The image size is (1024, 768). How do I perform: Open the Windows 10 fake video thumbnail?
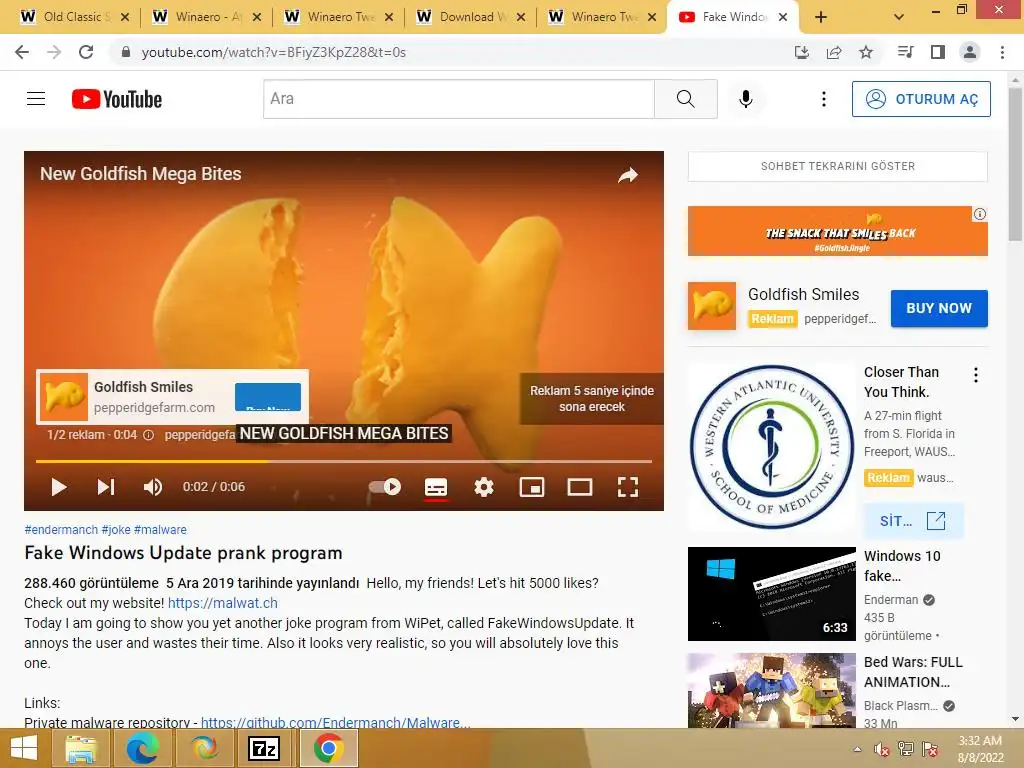pos(771,594)
